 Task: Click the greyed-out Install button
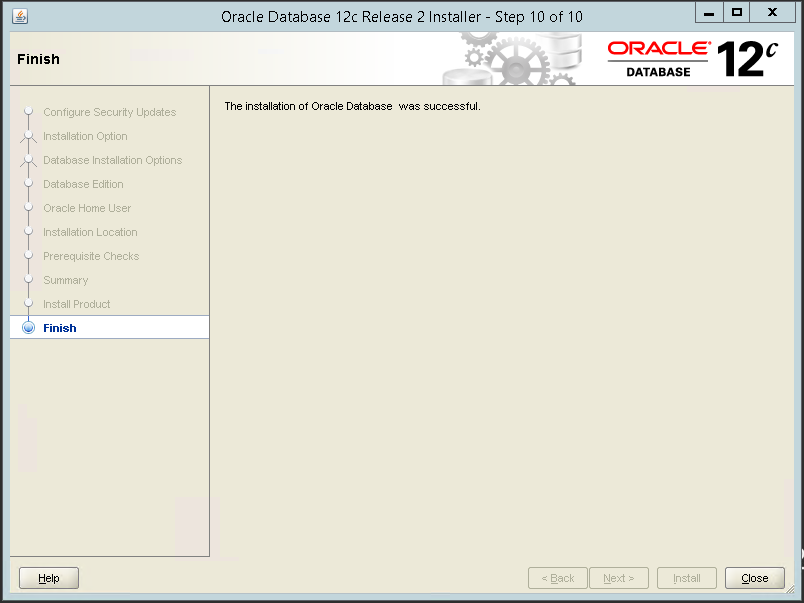tap(687, 578)
